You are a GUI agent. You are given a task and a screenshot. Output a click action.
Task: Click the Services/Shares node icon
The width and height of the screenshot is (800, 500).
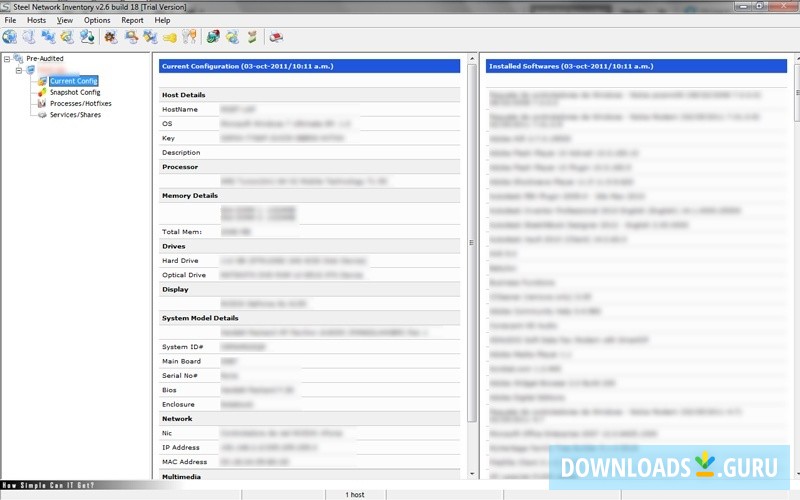pyautogui.click(x=42, y=115)
